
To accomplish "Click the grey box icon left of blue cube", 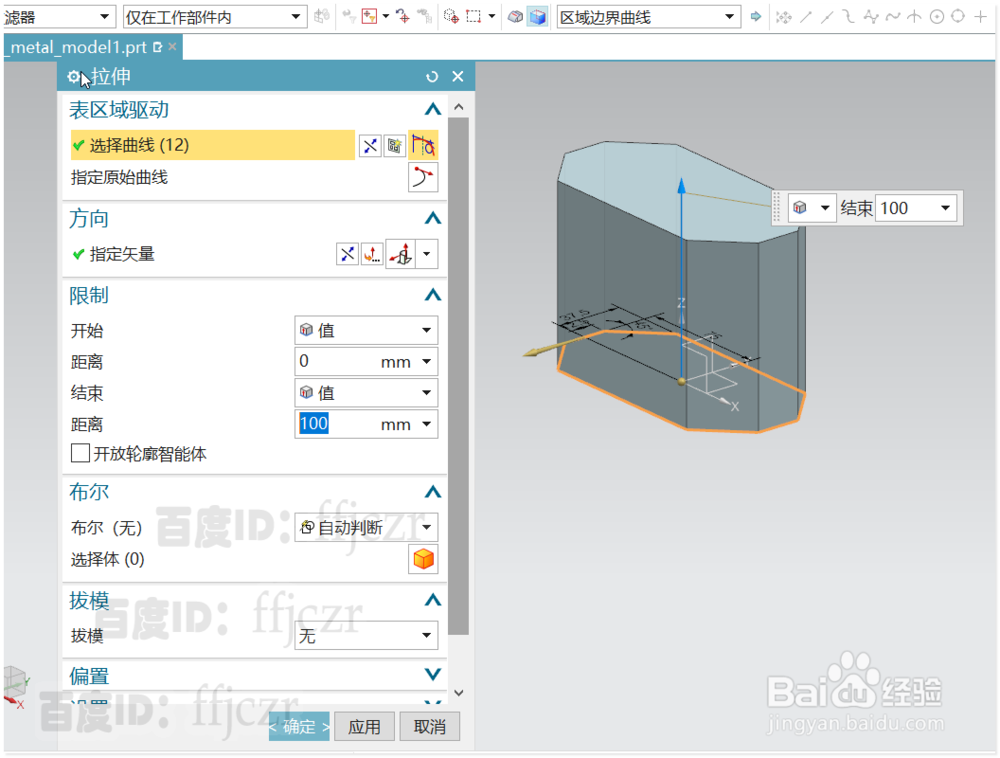I will (x=515, y=17).
